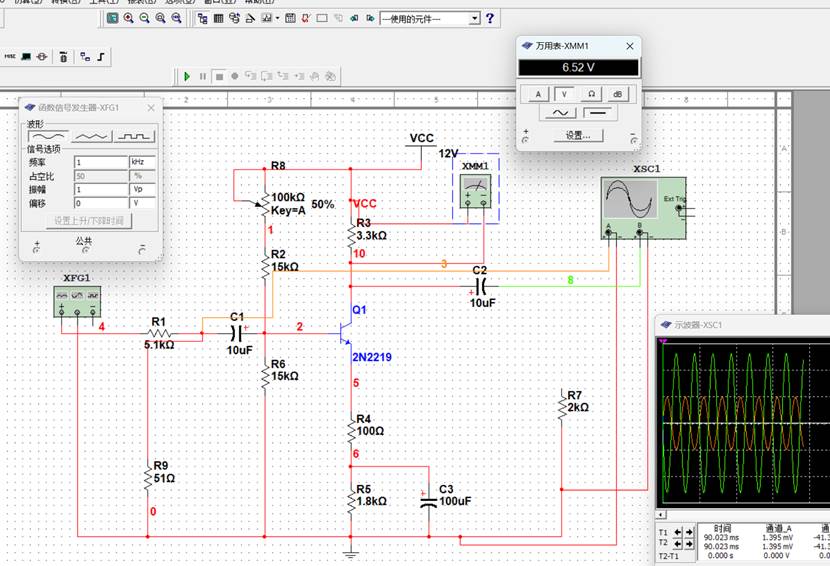
Task: Click the 6.52 V multimeter reading
Action: pos(578,68)
